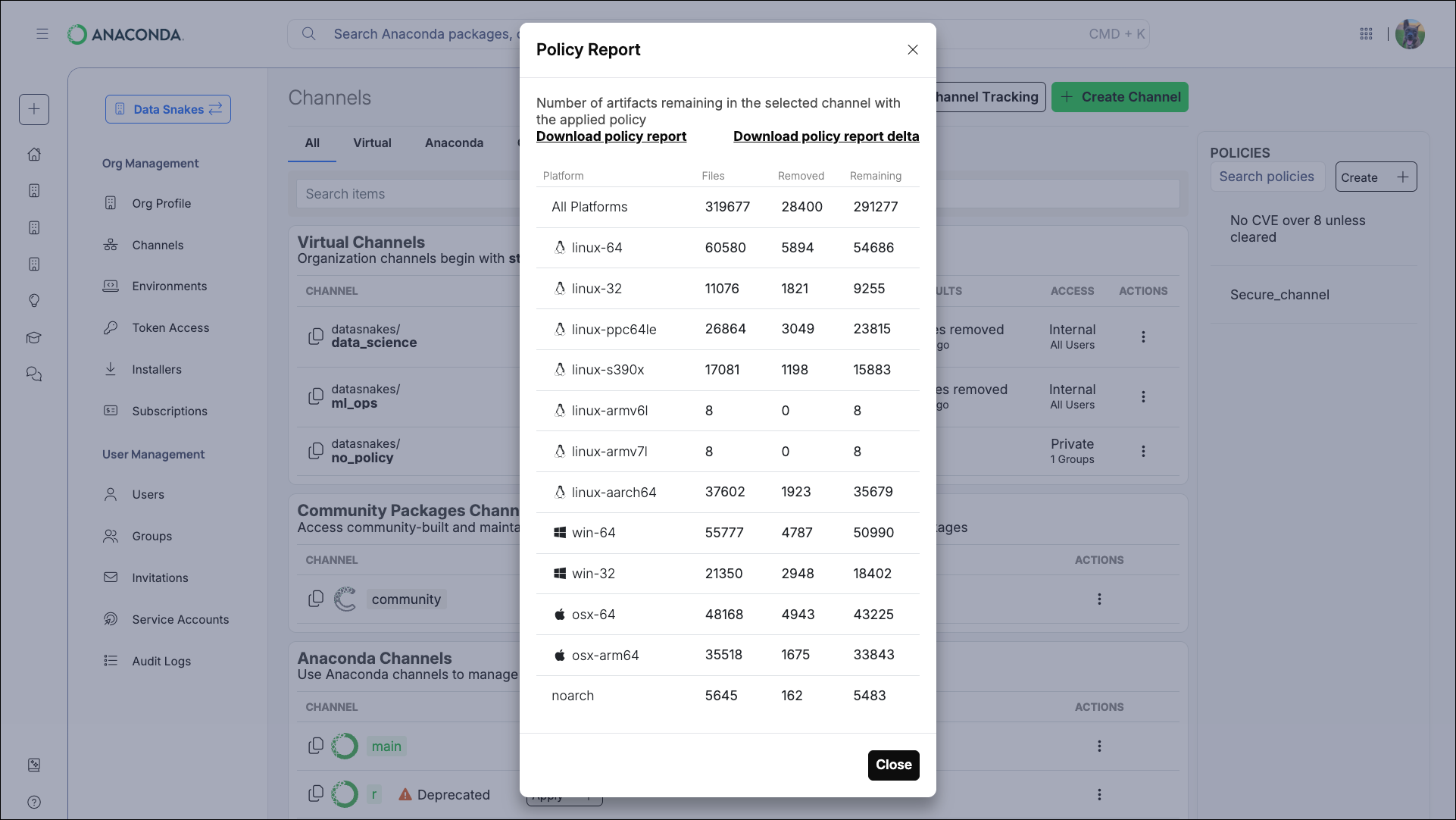This screenshot has width=1456, height=820.
Task: Open actions menu for datasnakes/data_science channel
Action: 1144,336
